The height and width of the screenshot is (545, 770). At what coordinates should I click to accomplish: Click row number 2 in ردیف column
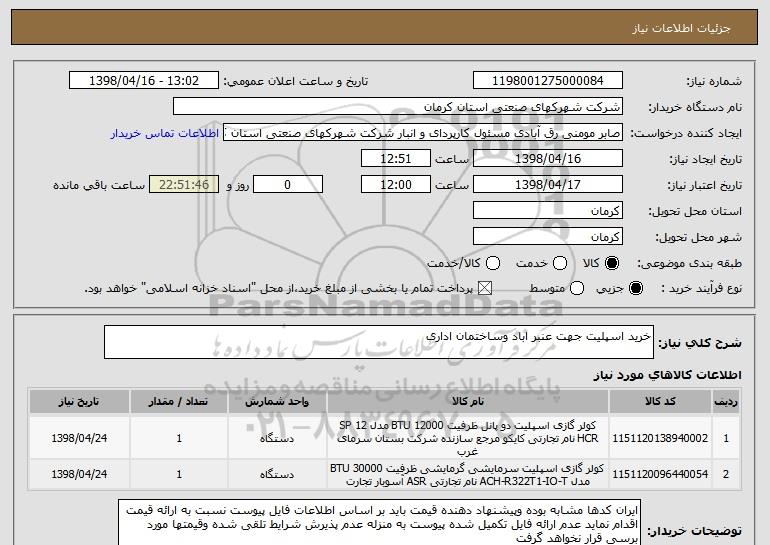coord(726,474)
